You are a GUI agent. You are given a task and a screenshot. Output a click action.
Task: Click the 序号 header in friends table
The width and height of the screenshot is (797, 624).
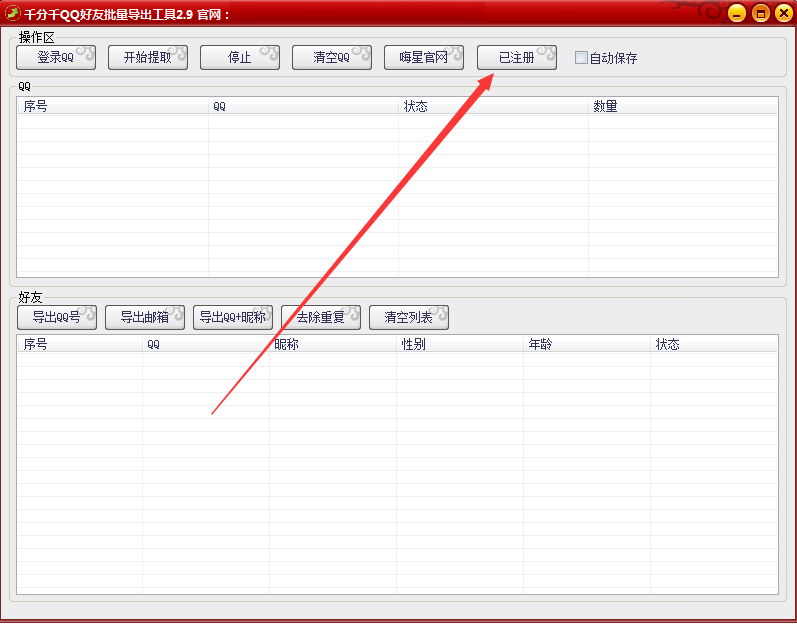[80, 345]
